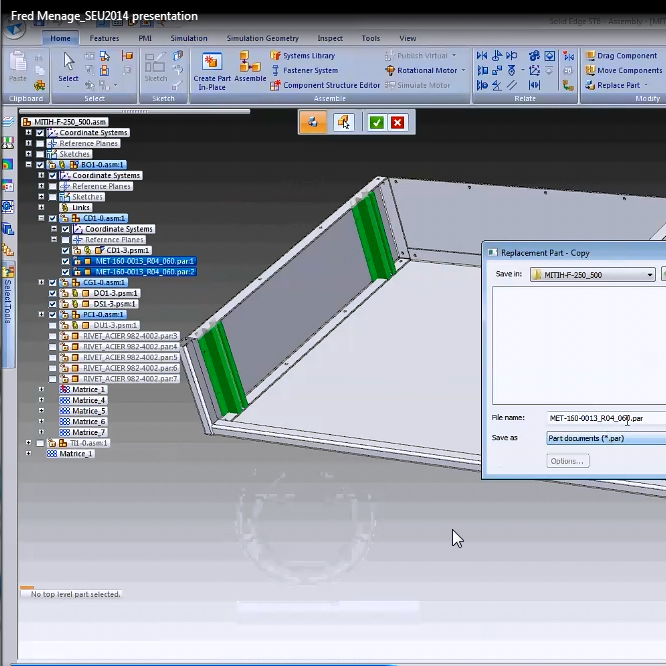Click the file list area in dialog

point(579,345)
